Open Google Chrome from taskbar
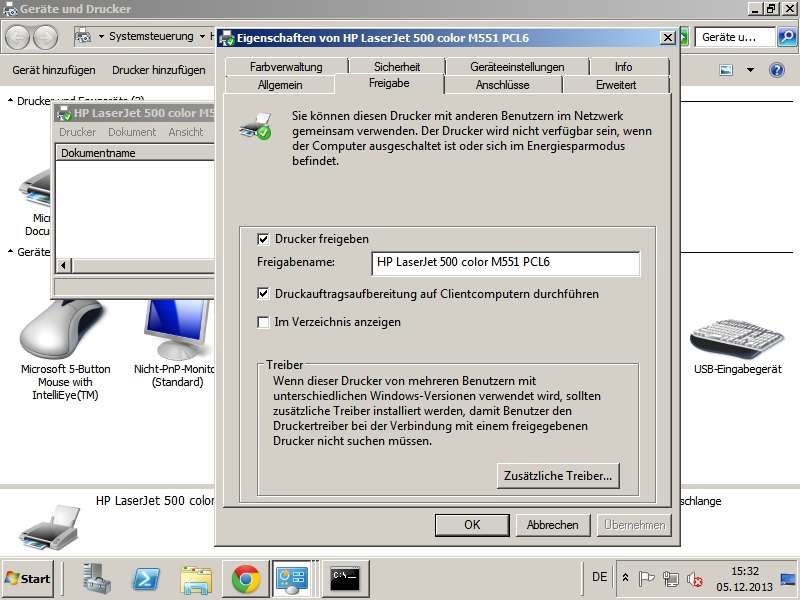 [245, 579]
